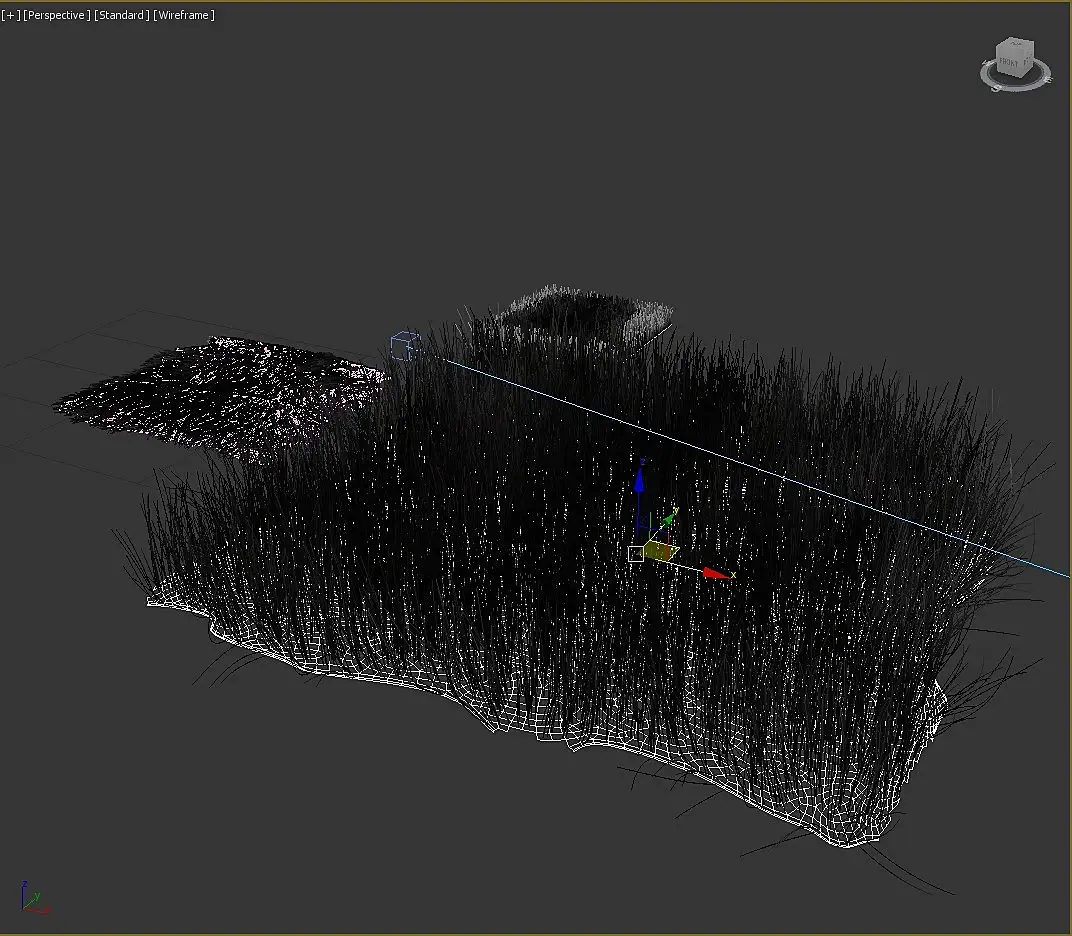This screenshot has width=1072, height=936.
Task: Click the world axis tripod in corner
Action: coord(32,898)
